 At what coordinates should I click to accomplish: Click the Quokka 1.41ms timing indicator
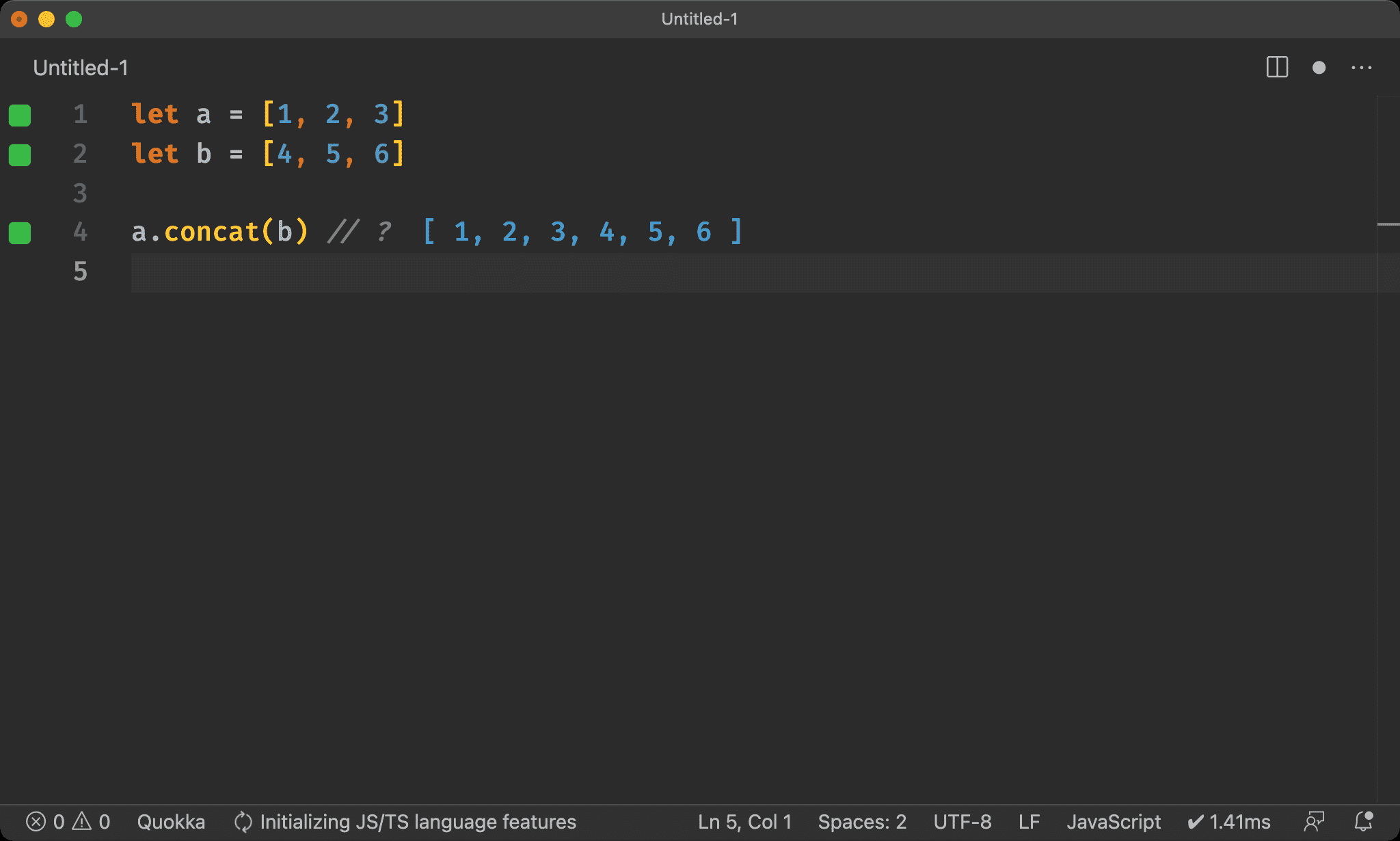click(1229, 821)
